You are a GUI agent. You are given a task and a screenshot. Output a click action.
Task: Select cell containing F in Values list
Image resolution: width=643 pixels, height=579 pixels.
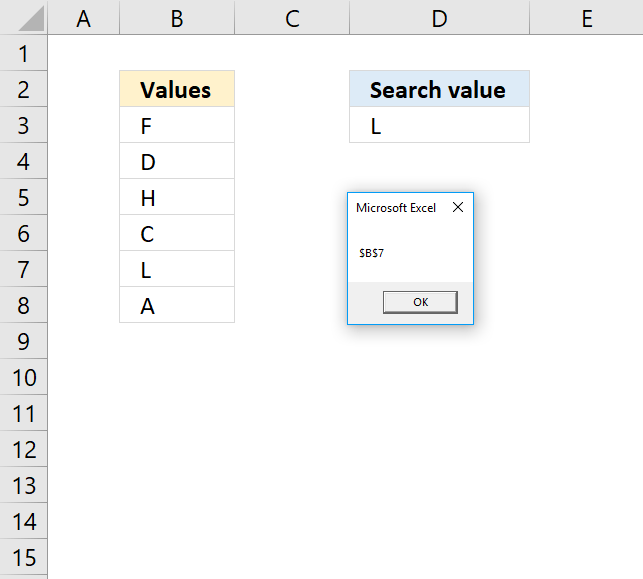click(x=176, y=126)
